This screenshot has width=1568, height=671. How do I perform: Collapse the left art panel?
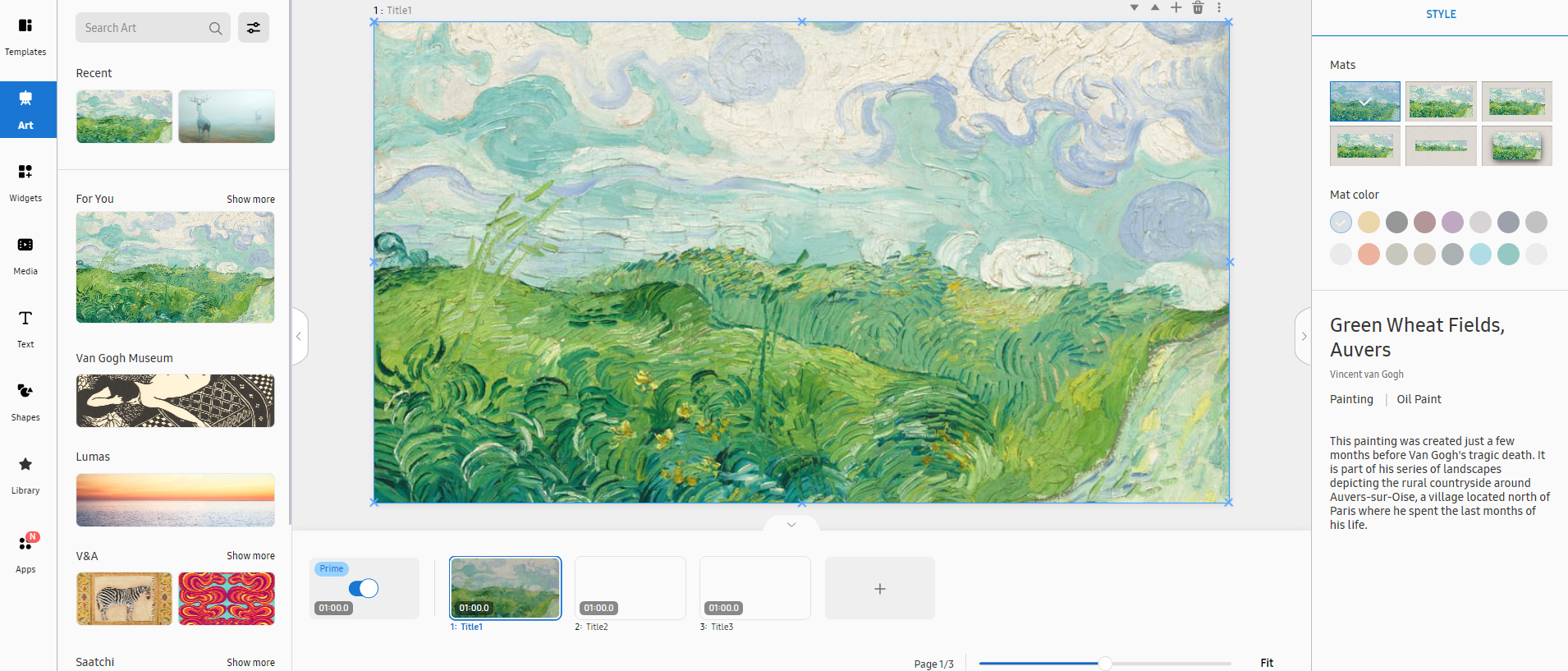point(299,336)
